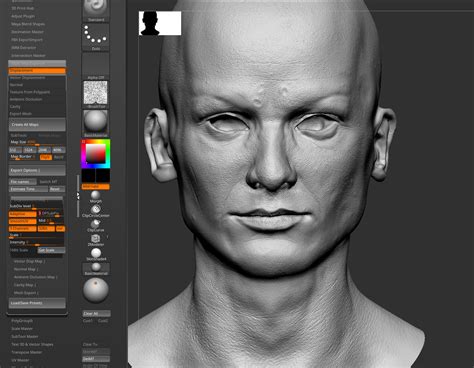
Task: Click the orange SwitchColor button
Action: tap(95, 187)
